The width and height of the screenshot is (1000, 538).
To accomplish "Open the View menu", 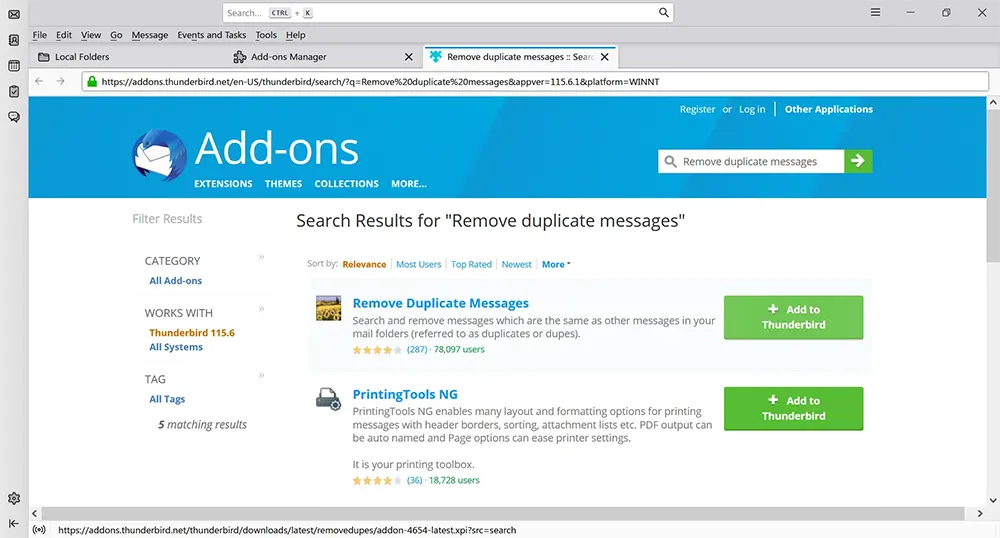I will [x=91, y=35].
